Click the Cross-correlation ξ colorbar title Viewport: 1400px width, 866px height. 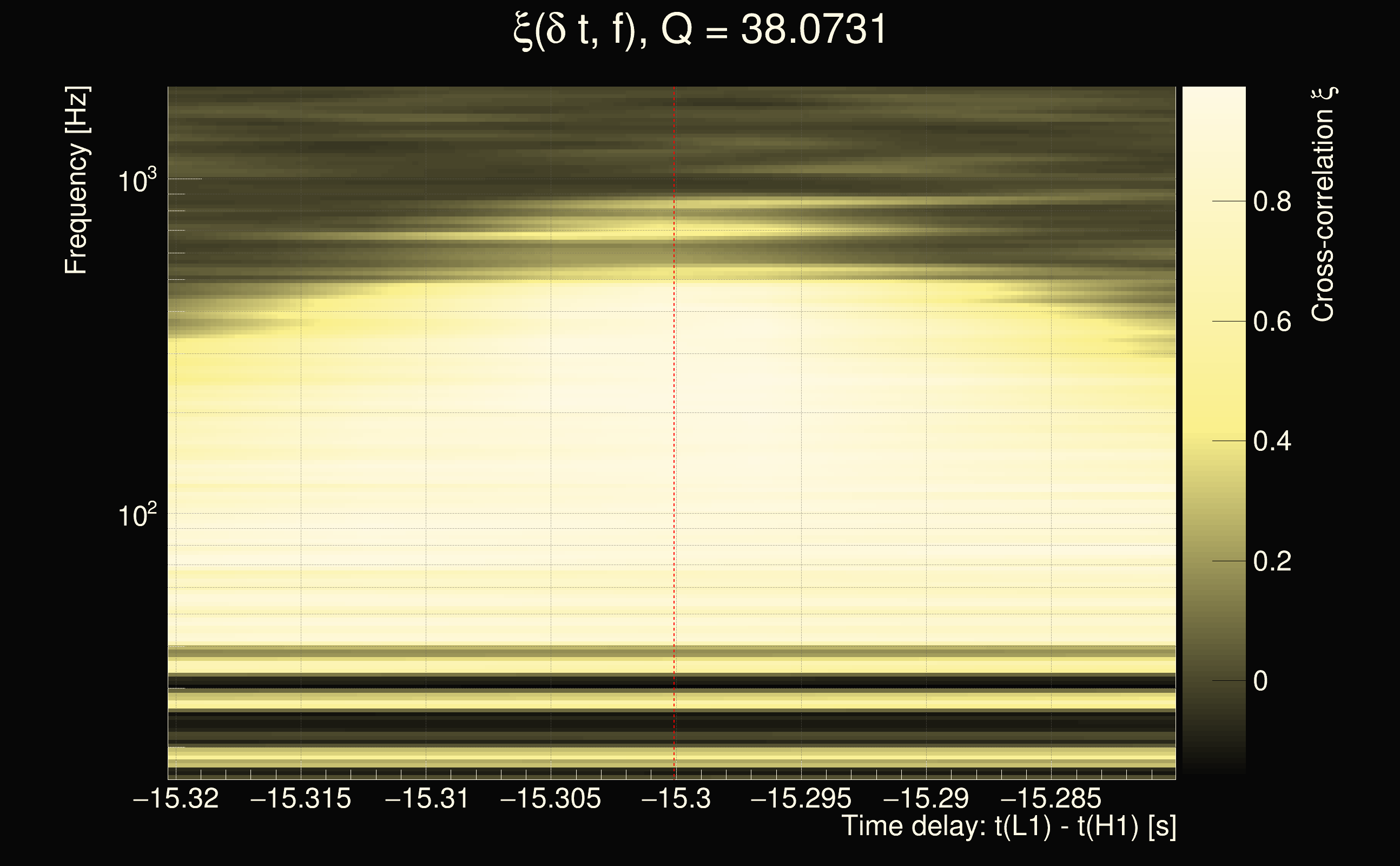pyautogui.click(x=1323, y=204)
